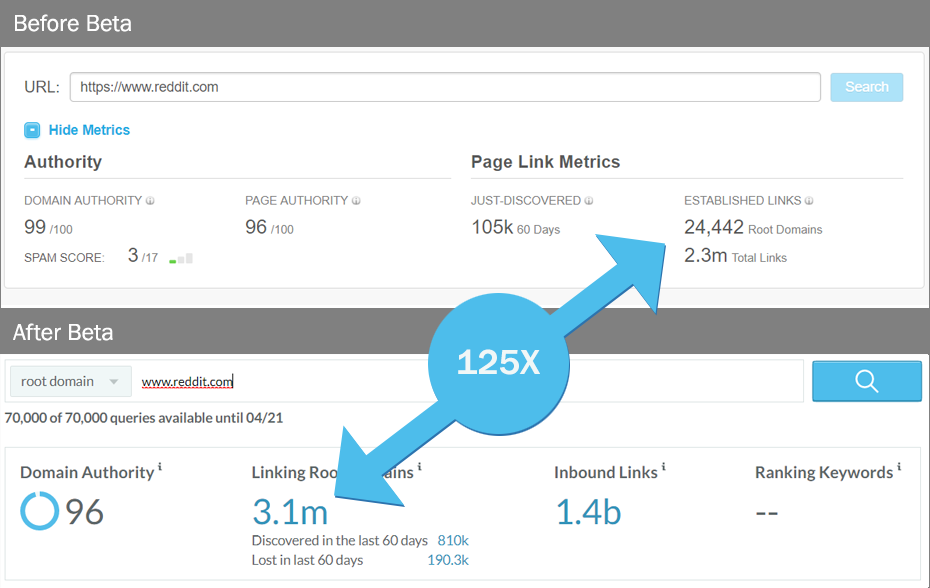Open the 190.3k lost domains link

pos(448,560)
